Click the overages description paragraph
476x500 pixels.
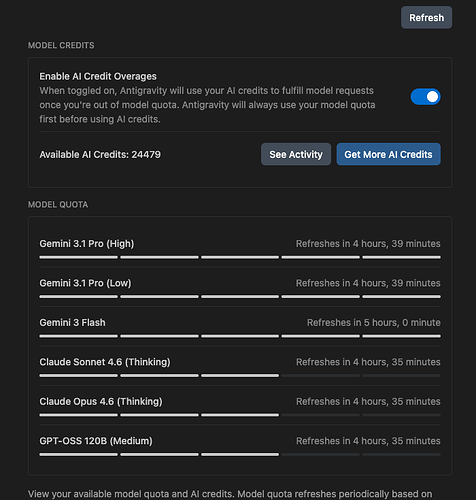pos(207,105)
